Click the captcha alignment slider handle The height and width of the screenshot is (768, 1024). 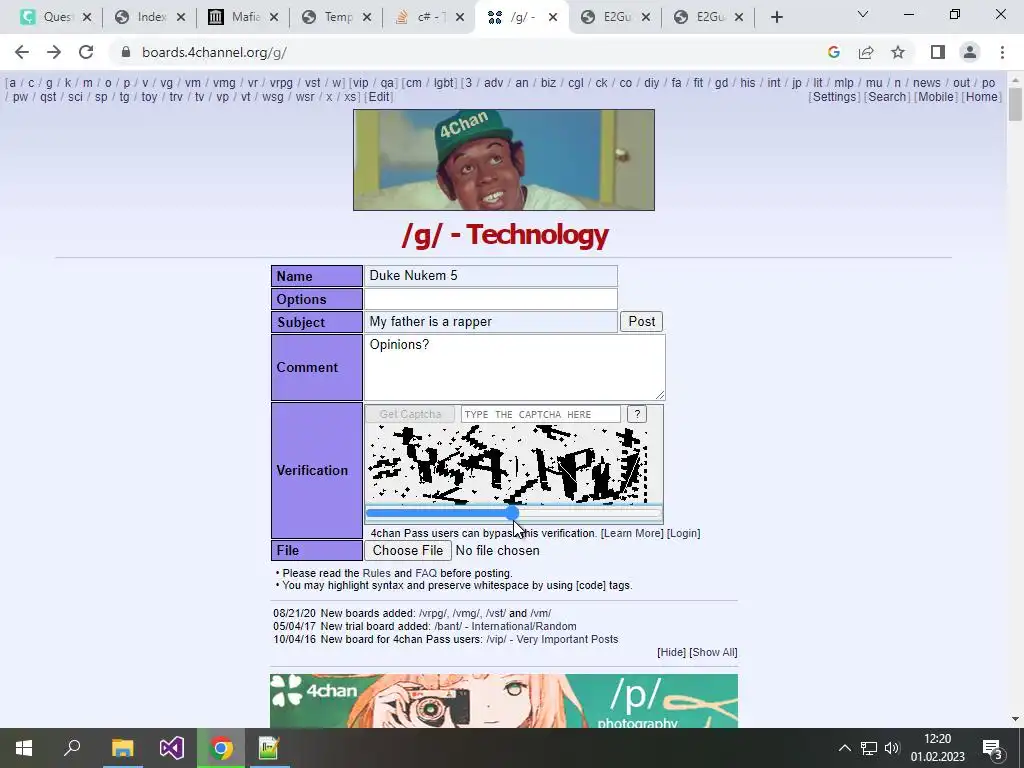(x=512, y=513)
